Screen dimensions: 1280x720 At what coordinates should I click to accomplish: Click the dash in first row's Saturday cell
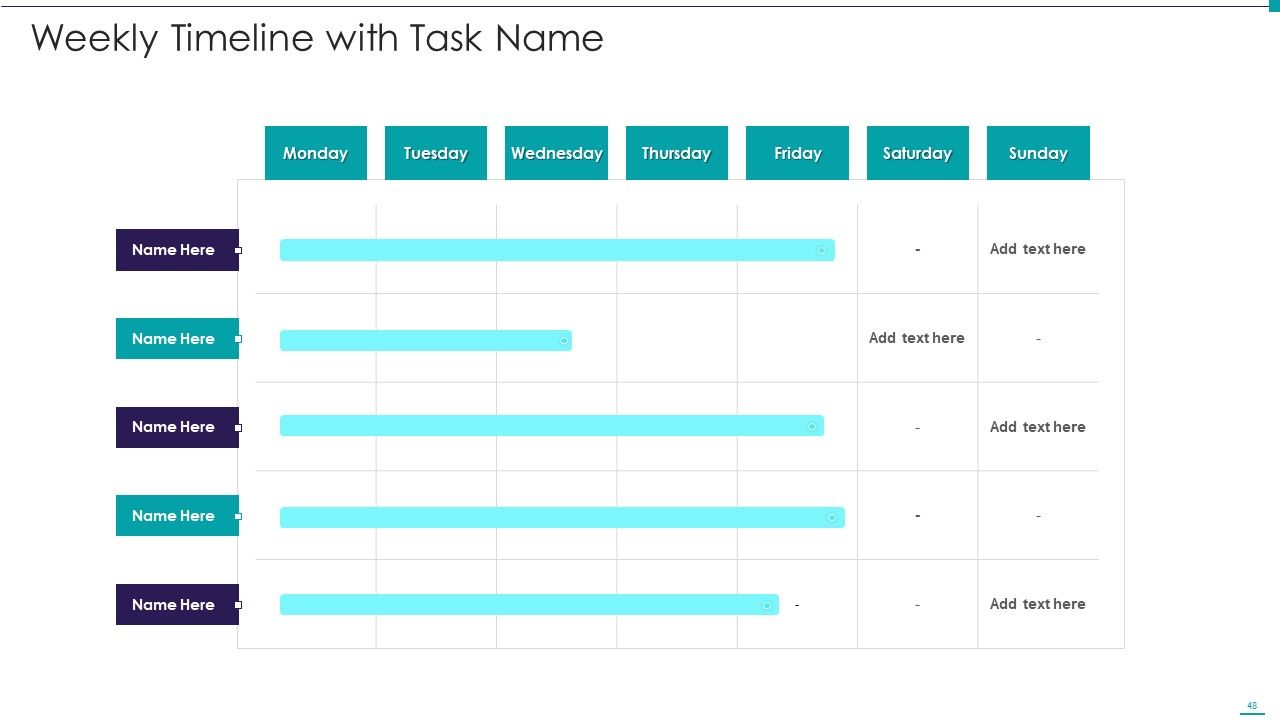click(917, 250)
